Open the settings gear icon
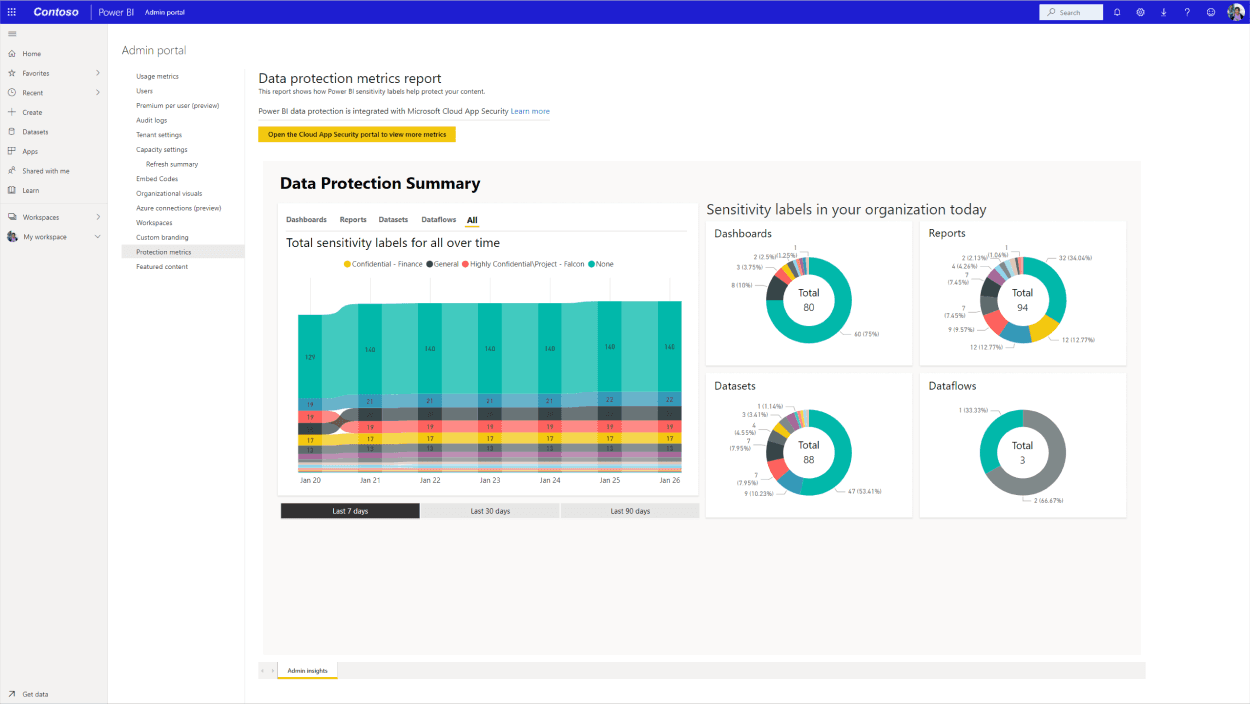Image resolution: width=1250 pixels, height=704 pixels. coord(1140,12)
